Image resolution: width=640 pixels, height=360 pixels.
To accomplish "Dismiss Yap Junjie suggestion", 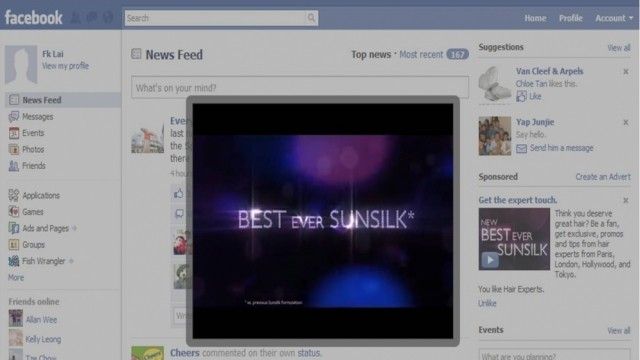I will 626,122.
